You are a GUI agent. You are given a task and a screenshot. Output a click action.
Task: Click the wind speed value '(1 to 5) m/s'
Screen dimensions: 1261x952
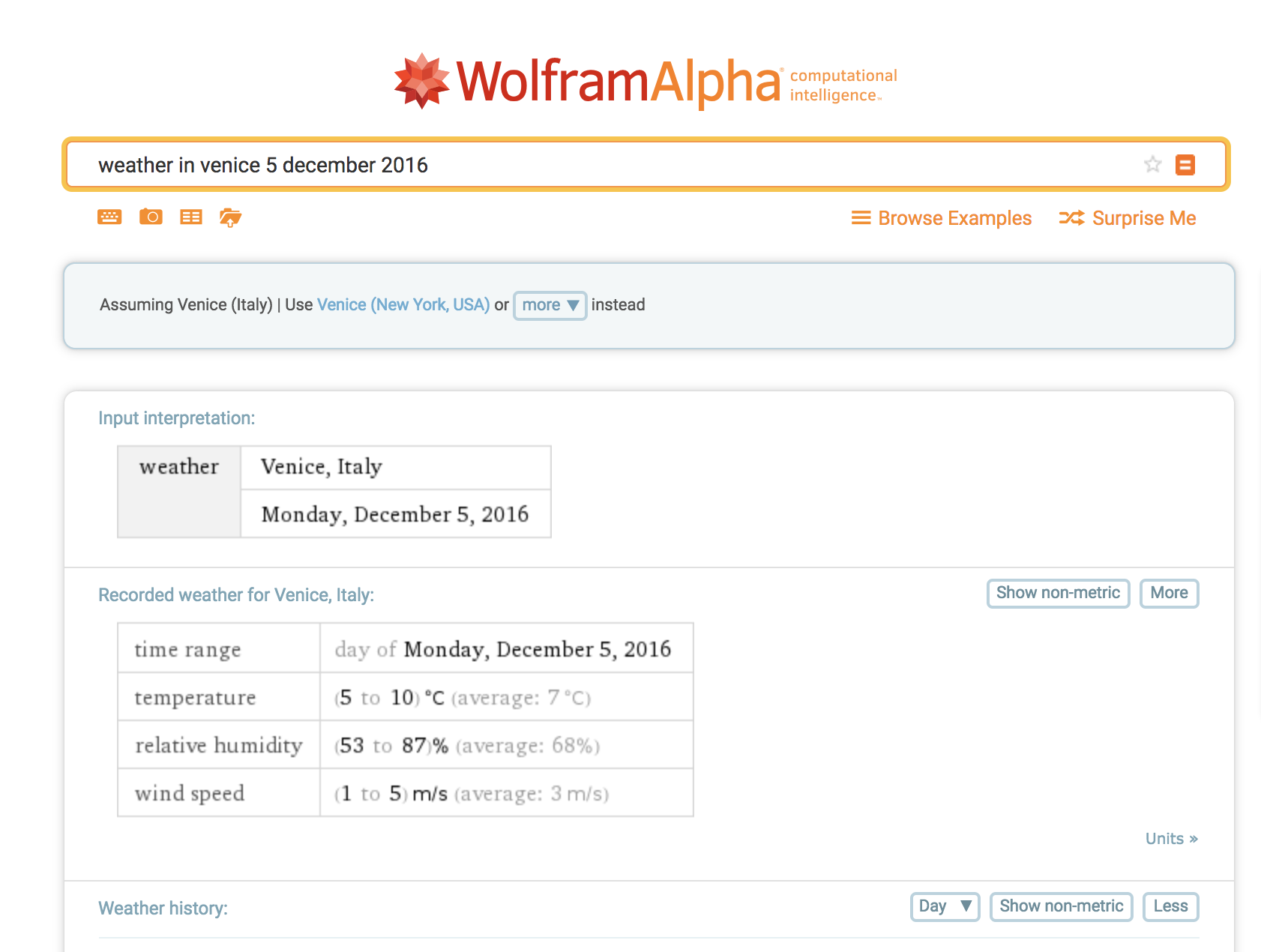tap(391, 794)
